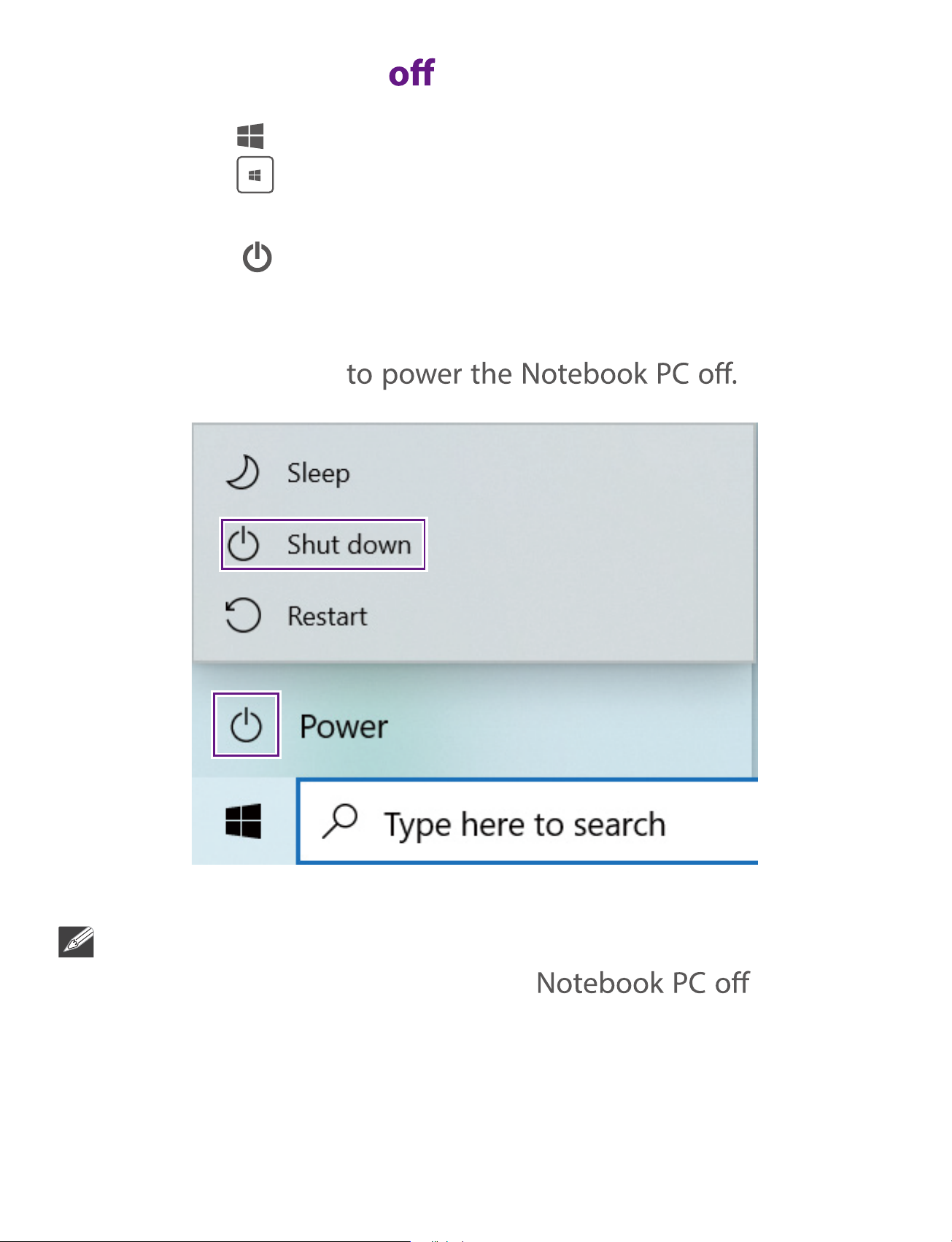Click the "to power the Notebook PC off." sentence
The image size is (952, 1242).
click(542, 374)
